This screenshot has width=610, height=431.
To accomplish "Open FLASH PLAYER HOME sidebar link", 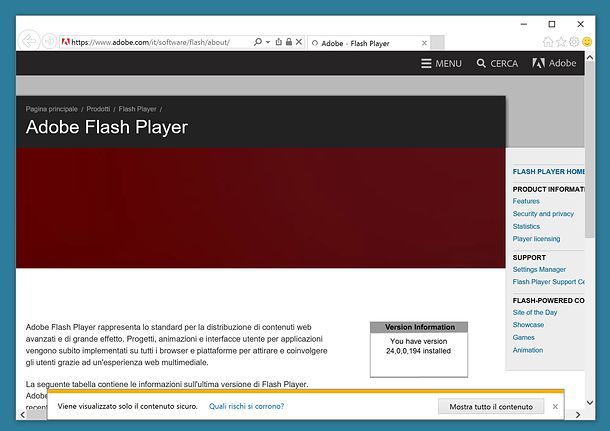I will [x=549, y=172].
